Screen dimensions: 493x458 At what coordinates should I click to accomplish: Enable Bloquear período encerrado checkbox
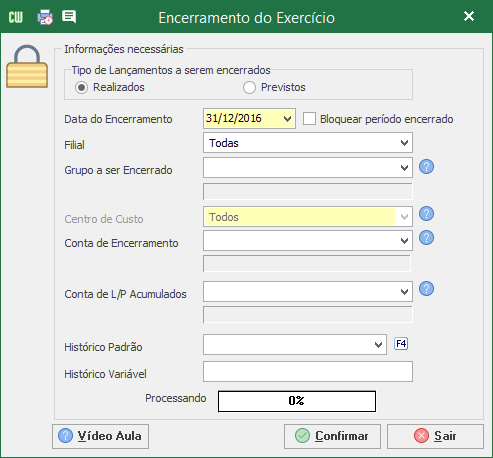(x=309, y=119)
